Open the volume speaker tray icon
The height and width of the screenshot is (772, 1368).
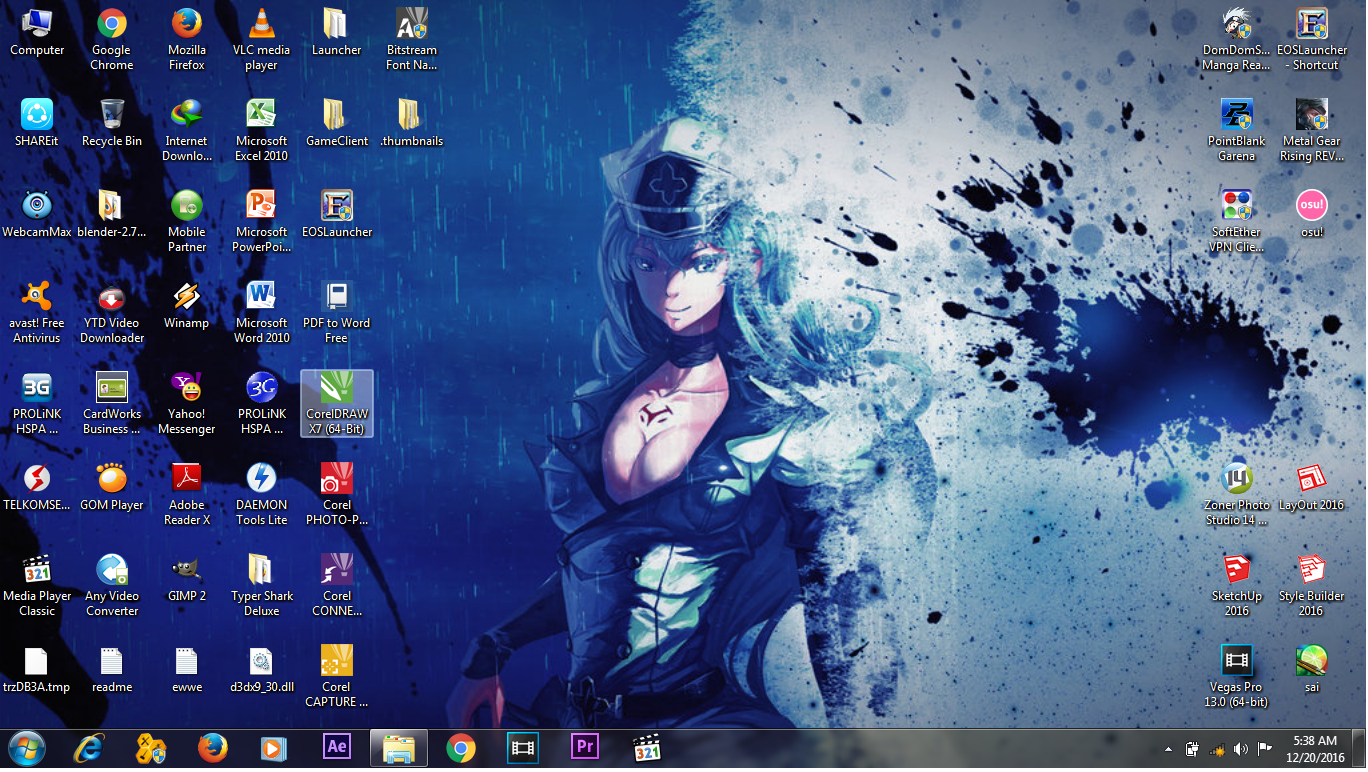1241,748
